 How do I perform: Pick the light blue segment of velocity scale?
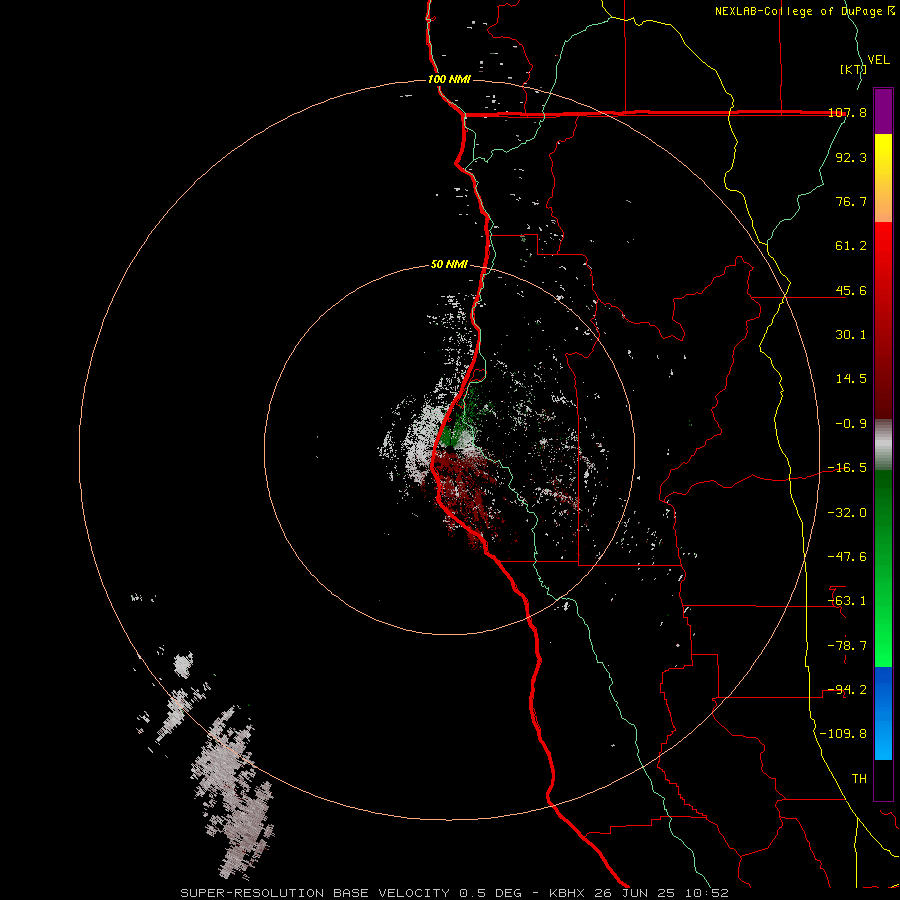coord(883,740)
